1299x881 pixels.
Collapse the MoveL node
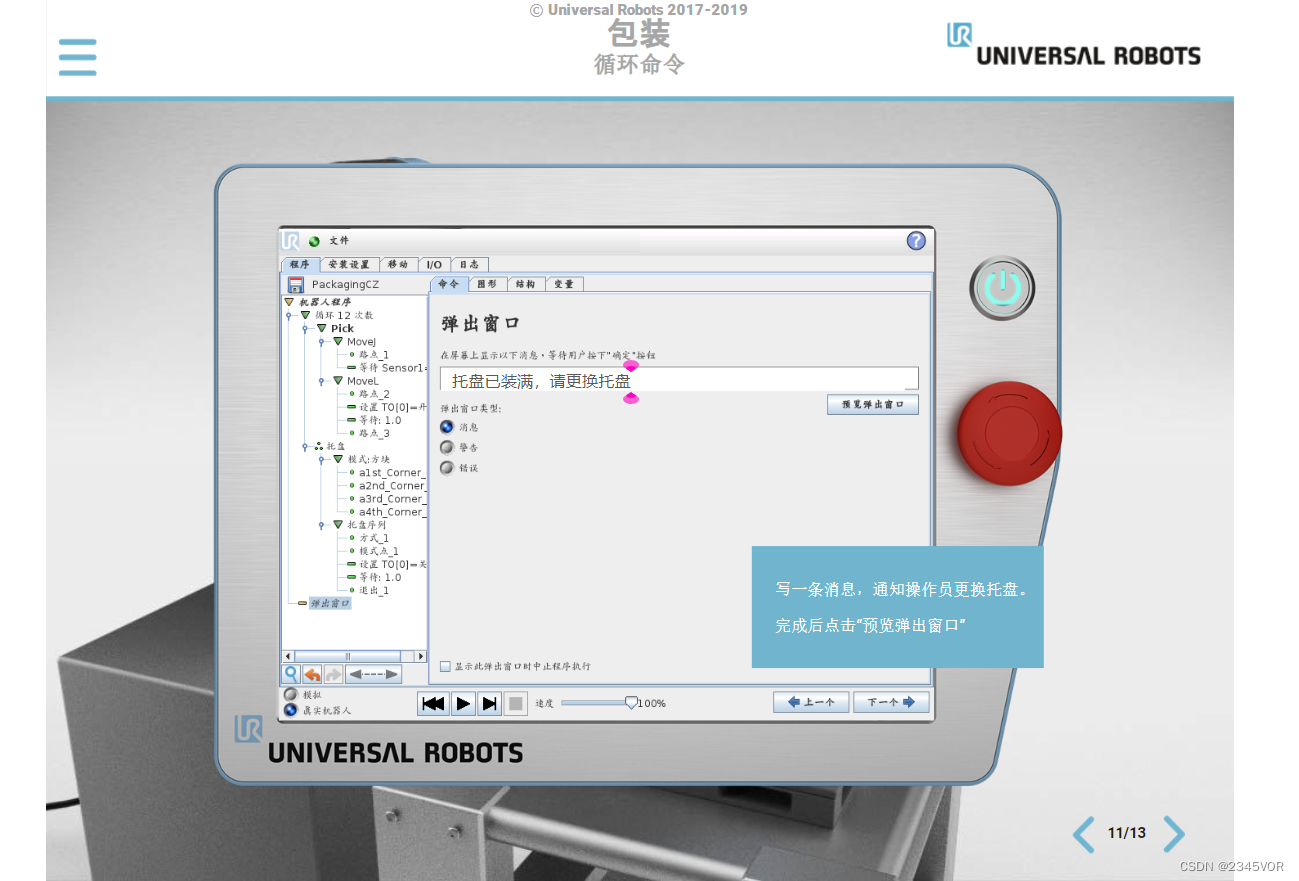[x=338, y=381]
